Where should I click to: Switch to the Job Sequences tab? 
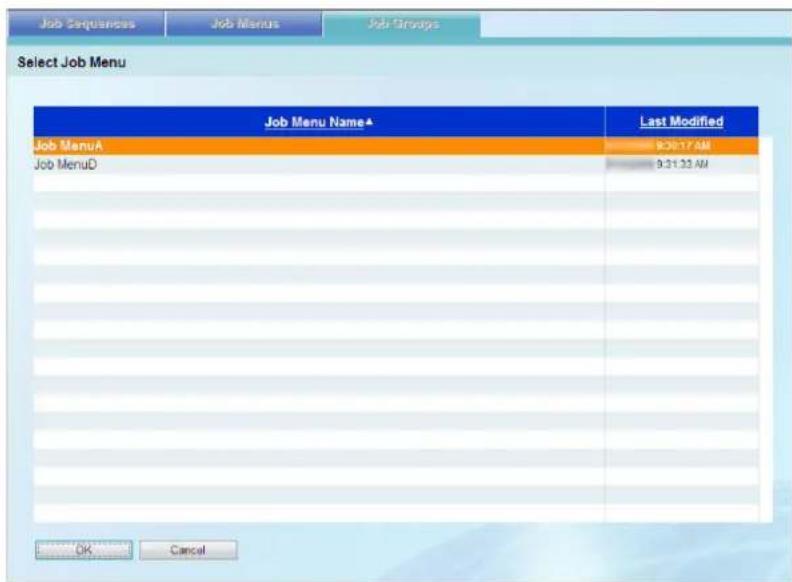coord(86,24)
